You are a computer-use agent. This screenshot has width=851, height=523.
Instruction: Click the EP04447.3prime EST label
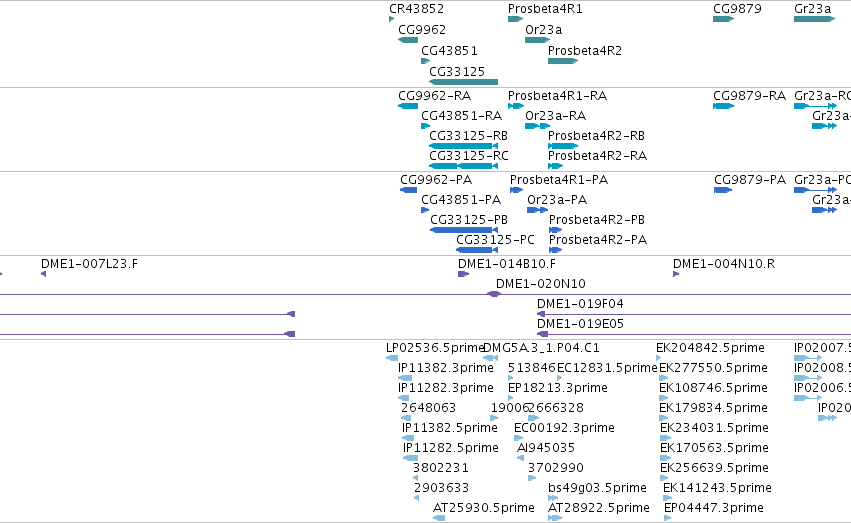(714, 509)
